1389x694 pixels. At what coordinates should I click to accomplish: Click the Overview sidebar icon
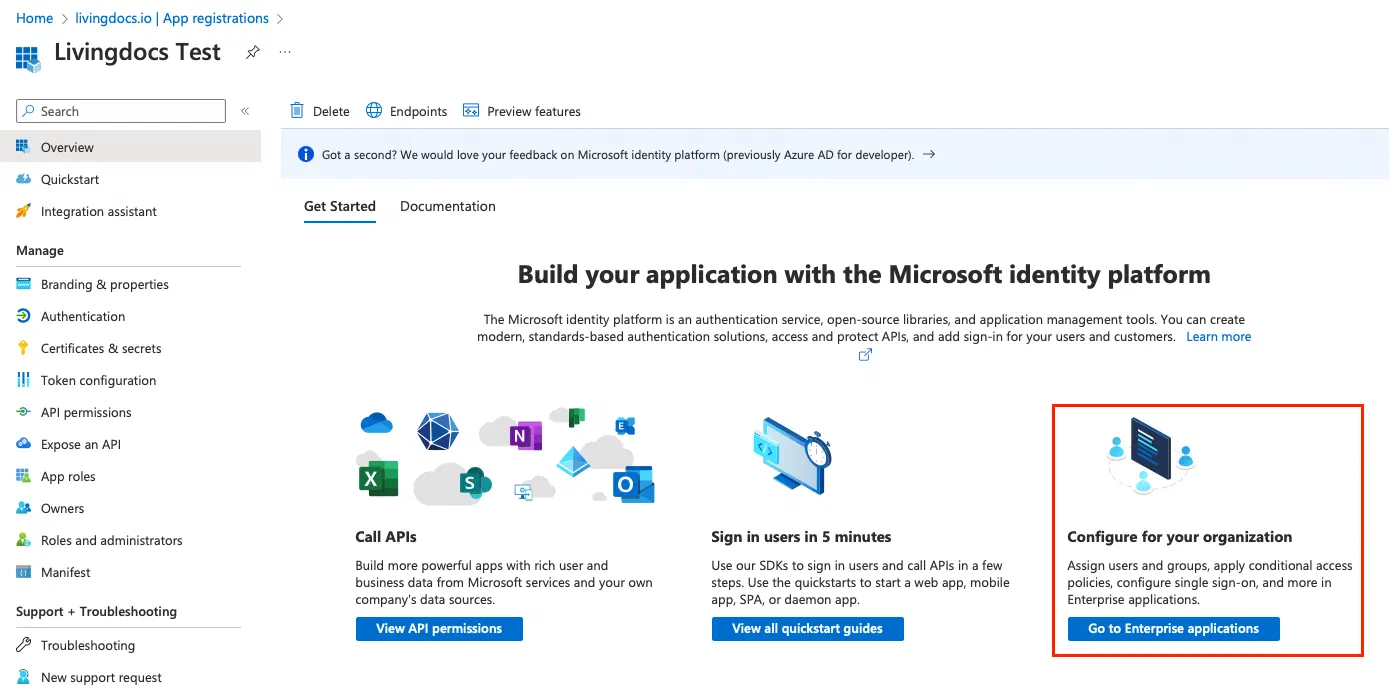23,147
